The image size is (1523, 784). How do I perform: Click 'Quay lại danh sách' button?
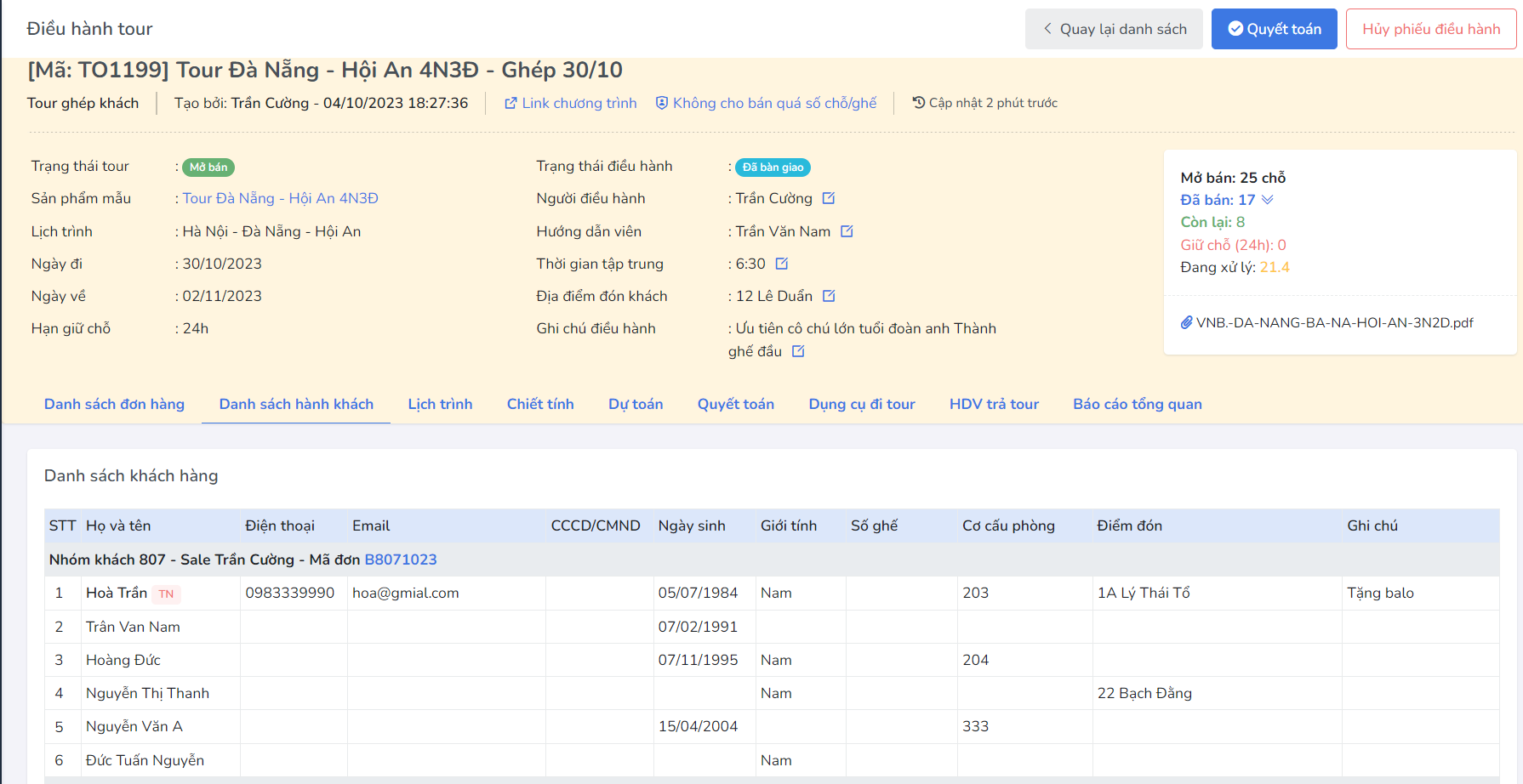tap(1114, 29)
